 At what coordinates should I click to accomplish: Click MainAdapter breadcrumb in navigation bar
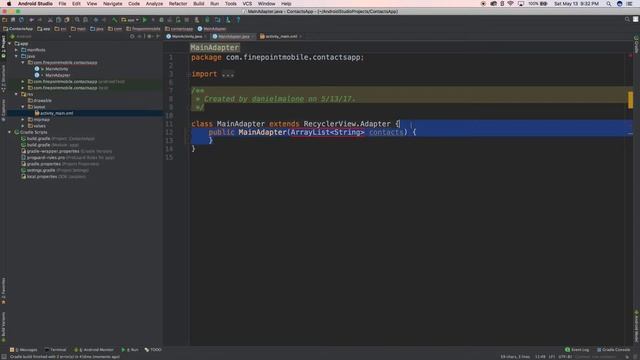click(212, 29)
